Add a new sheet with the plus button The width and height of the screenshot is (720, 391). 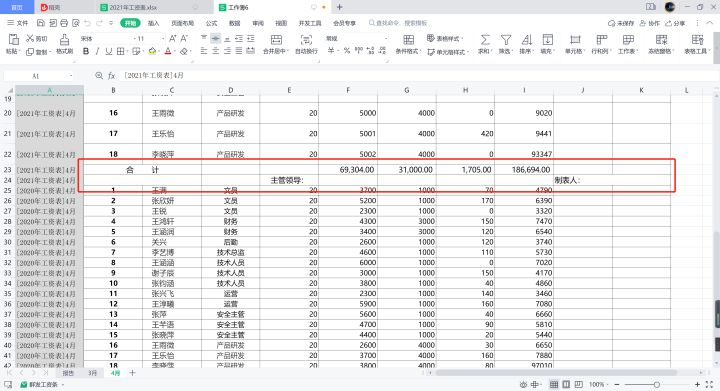(x=132, y=373)
